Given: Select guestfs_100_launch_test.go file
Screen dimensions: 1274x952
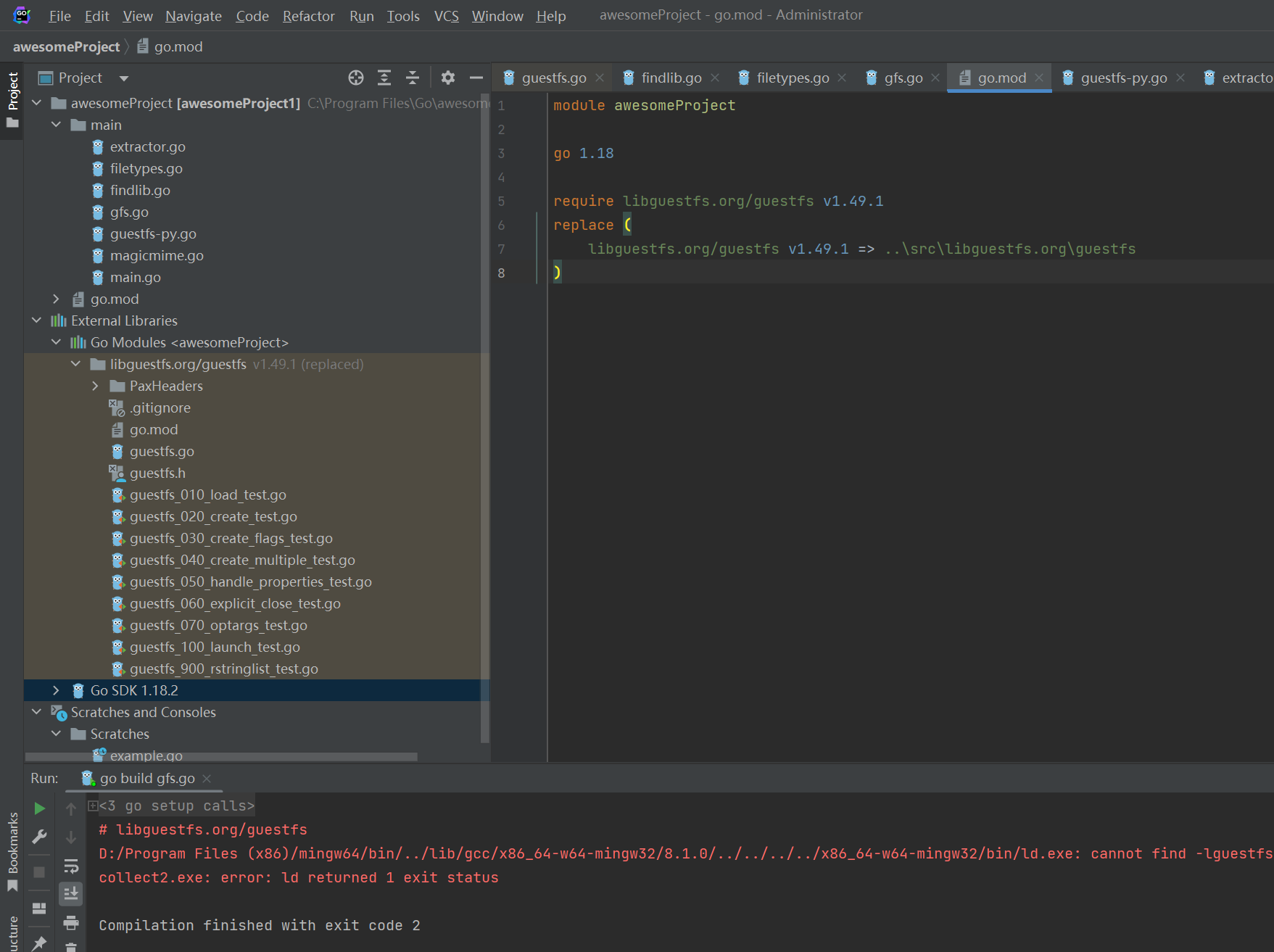Looking at the screenshot, I should [x=215, y=647].
